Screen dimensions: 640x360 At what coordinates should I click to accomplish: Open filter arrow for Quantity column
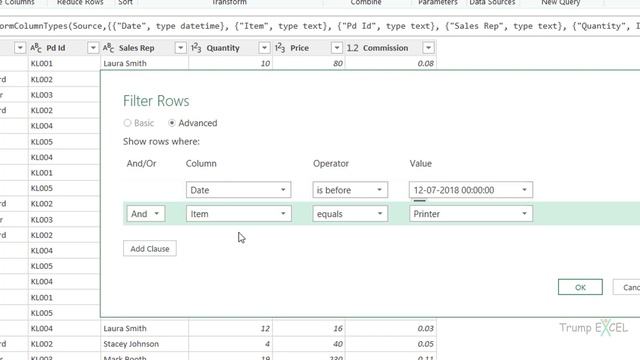tap(264, 48)
